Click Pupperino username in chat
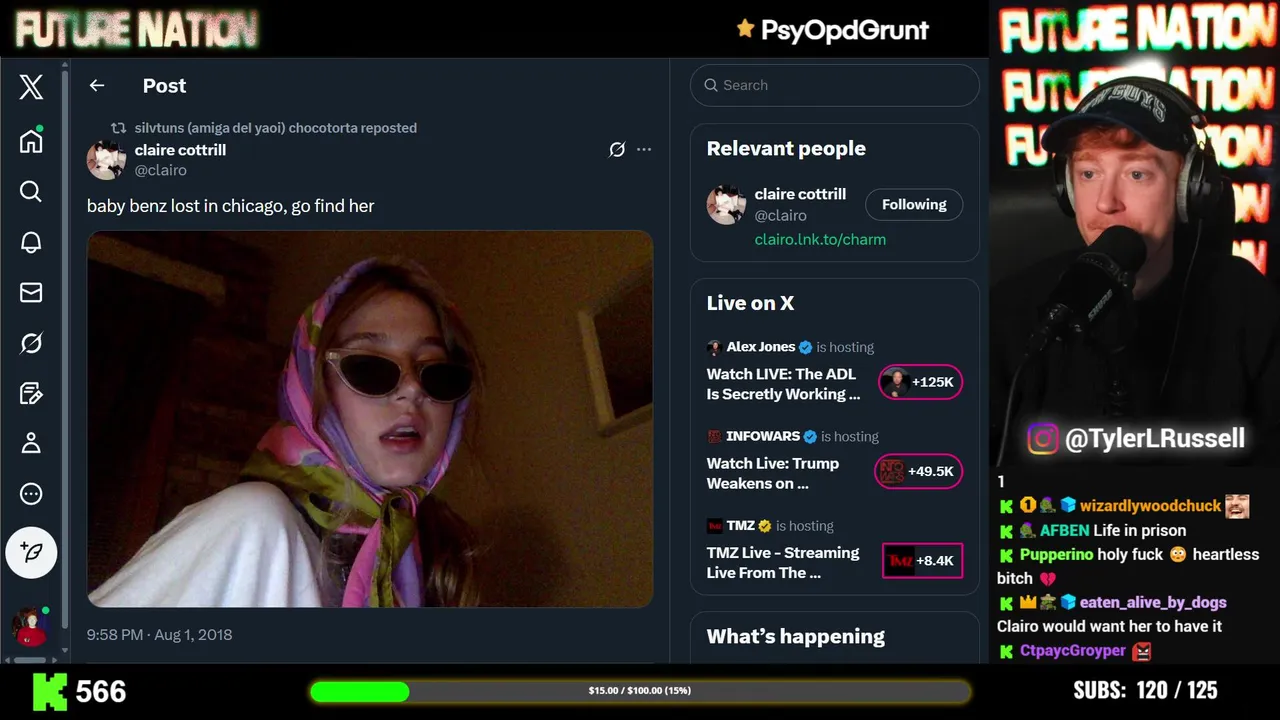This screenshot has width=1280, height=720. tap(1056, 554)
